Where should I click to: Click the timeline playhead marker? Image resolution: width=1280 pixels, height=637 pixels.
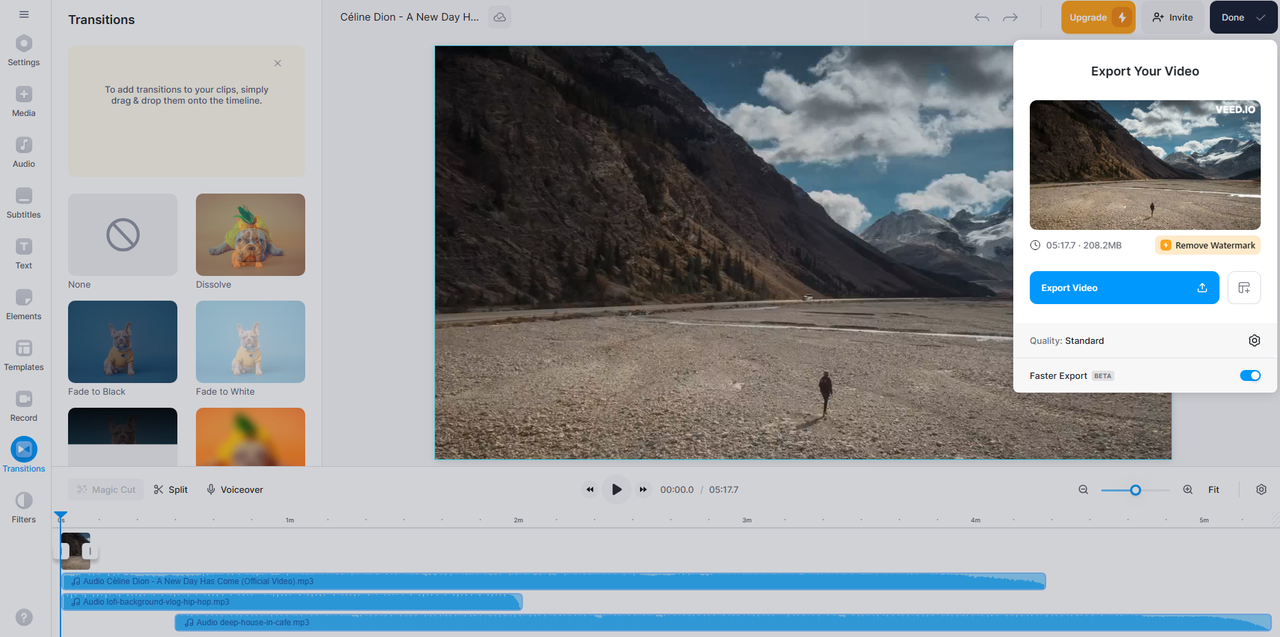(x=60, y=516)
